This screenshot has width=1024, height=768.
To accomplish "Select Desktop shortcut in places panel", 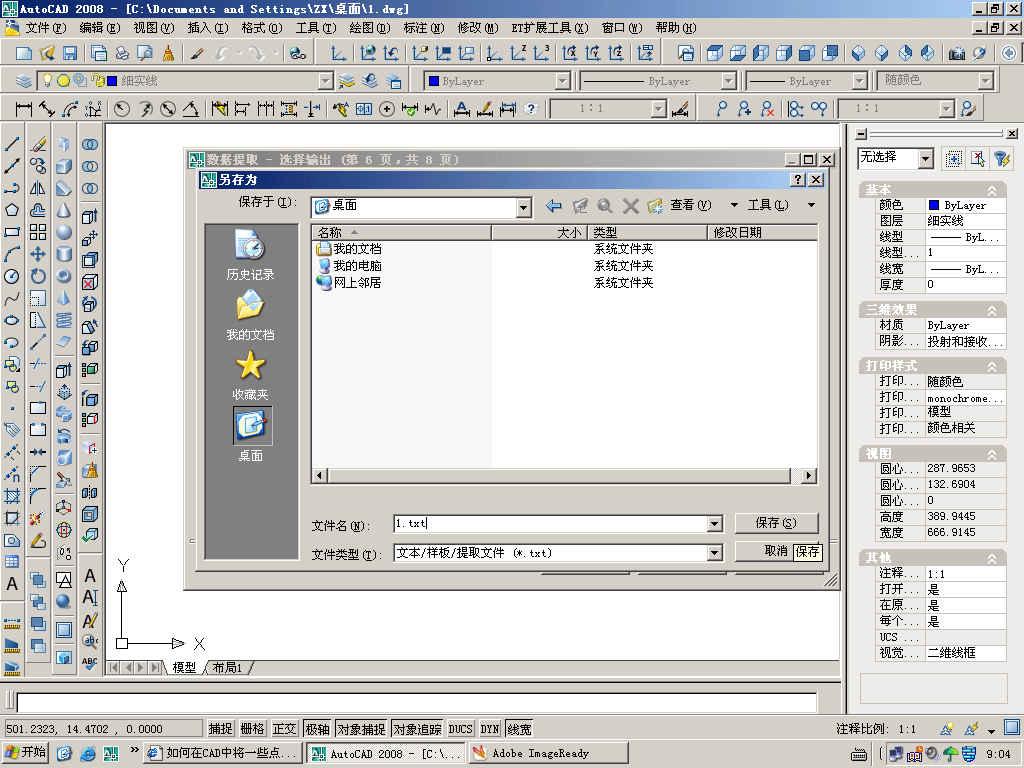I will [x=250, y=435].
